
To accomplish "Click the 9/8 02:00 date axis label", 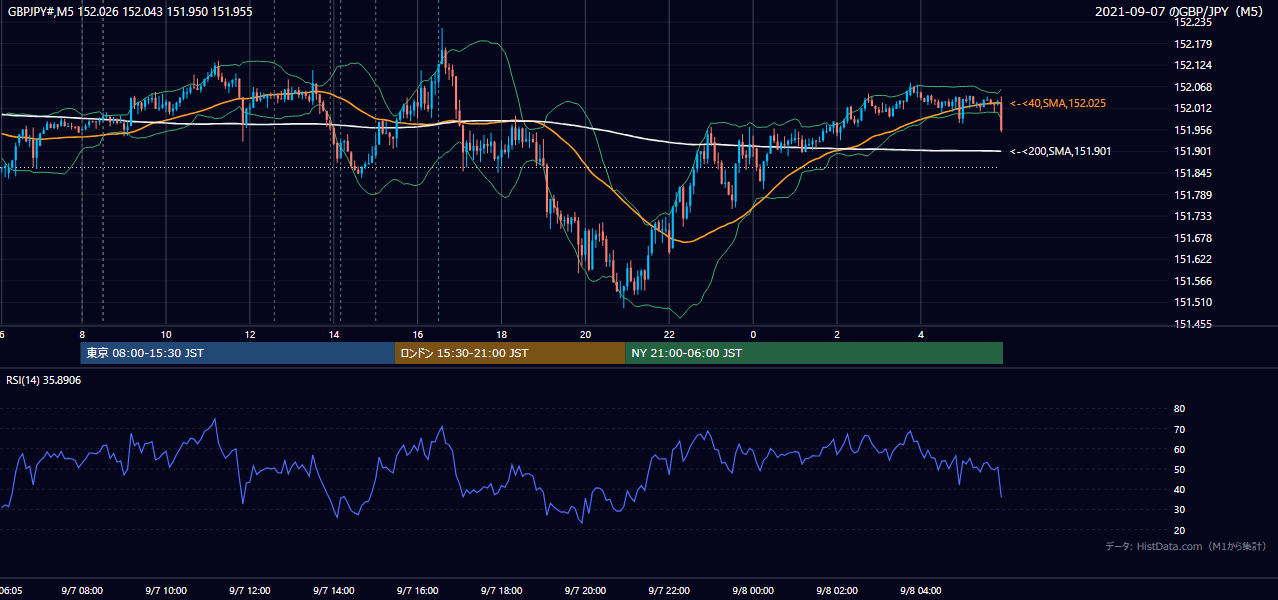I will click(838, 591).
